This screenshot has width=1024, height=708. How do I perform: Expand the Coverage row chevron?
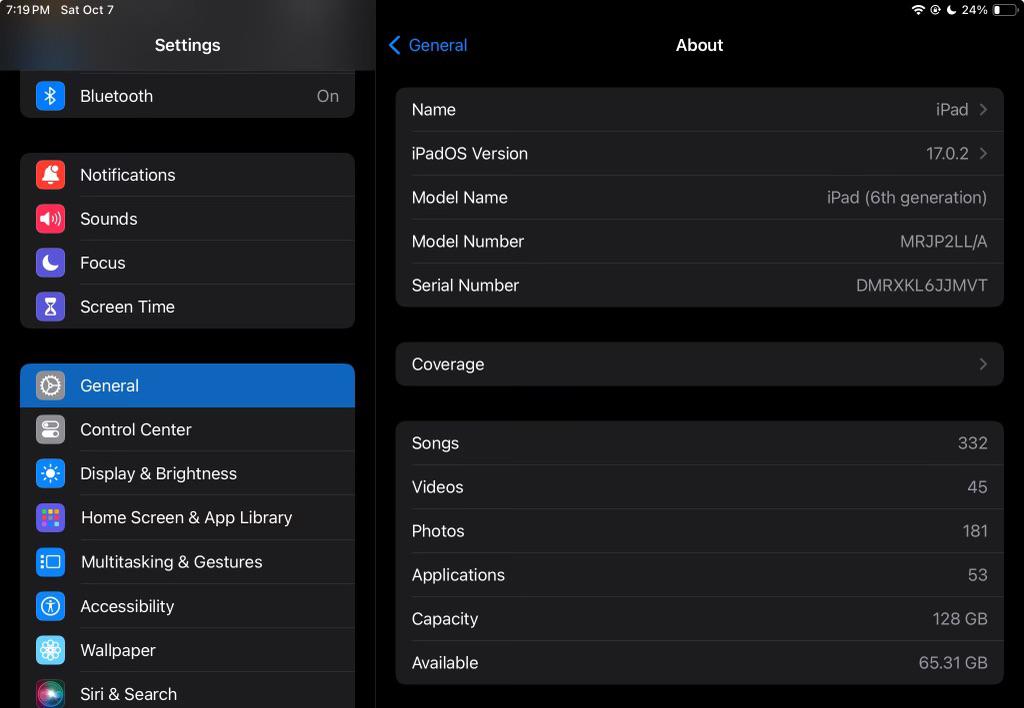pyautogui.click(x=983, y=364)
